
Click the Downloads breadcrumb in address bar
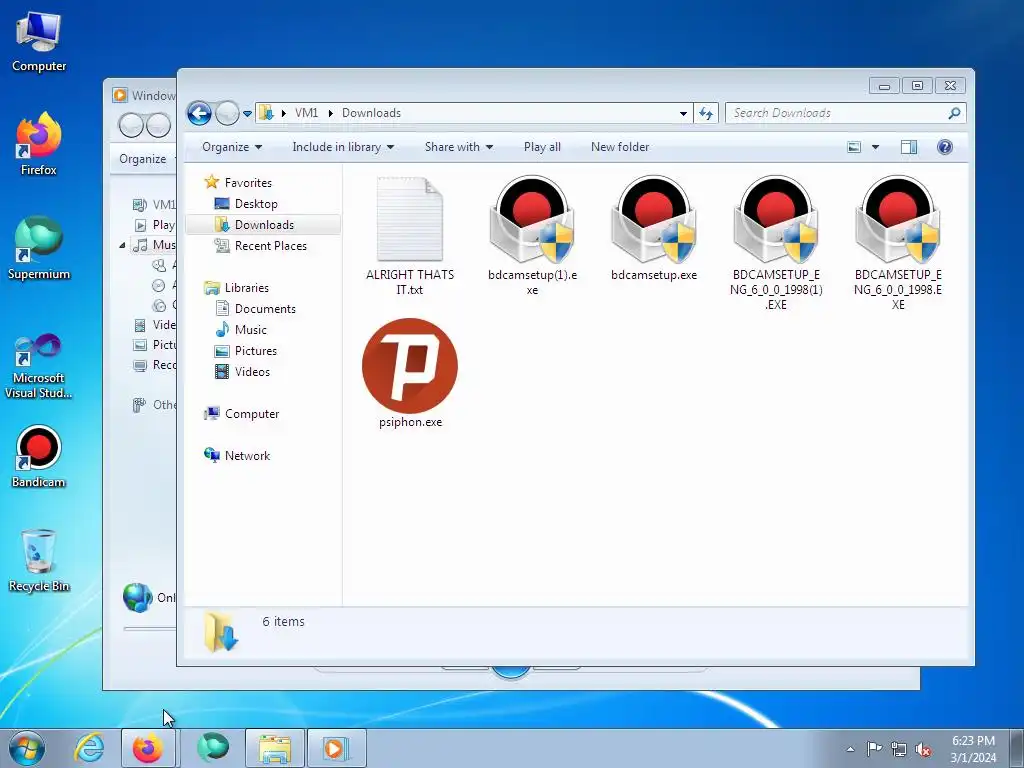(371, 113)
